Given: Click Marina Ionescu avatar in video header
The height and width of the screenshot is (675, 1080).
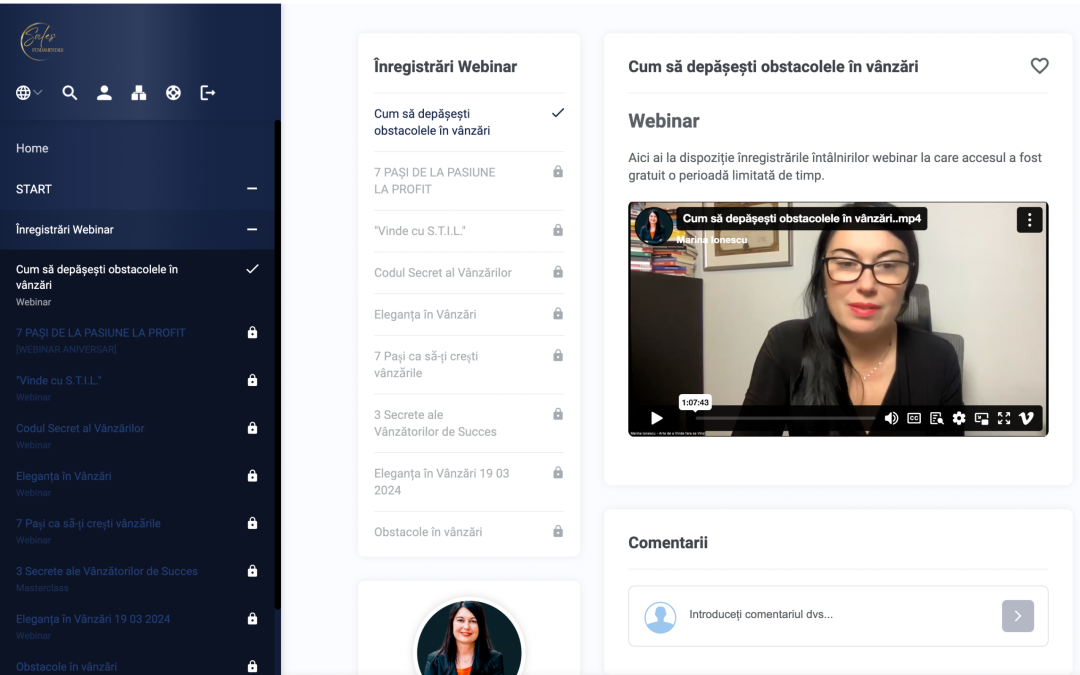Looking at the screenshot, I should click(x=654, y=226).
